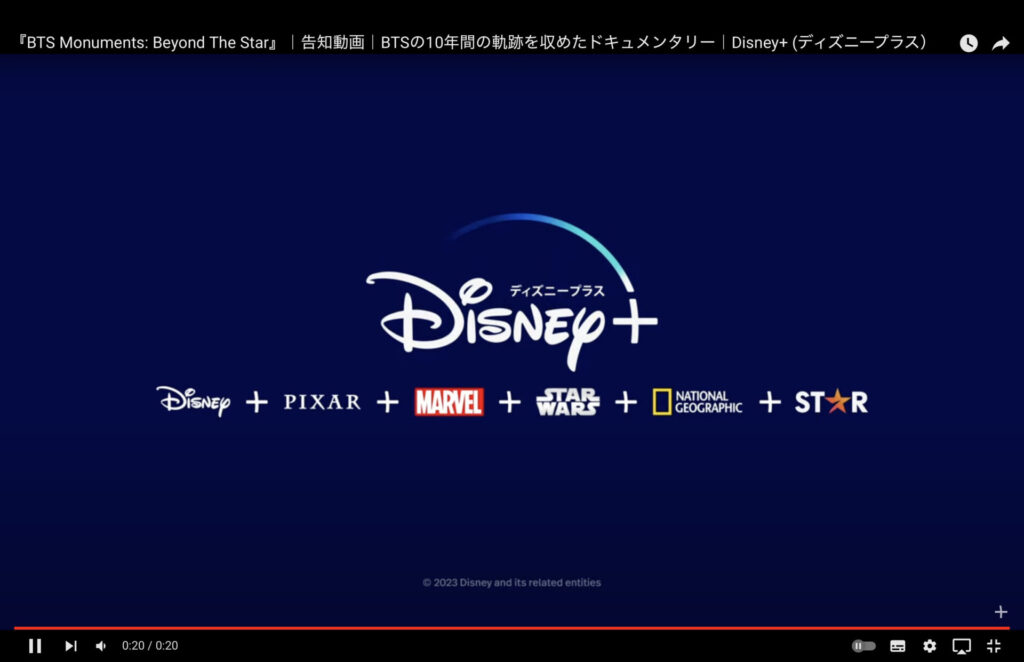Turn on subtitles/closed captions

click(898, 646)
